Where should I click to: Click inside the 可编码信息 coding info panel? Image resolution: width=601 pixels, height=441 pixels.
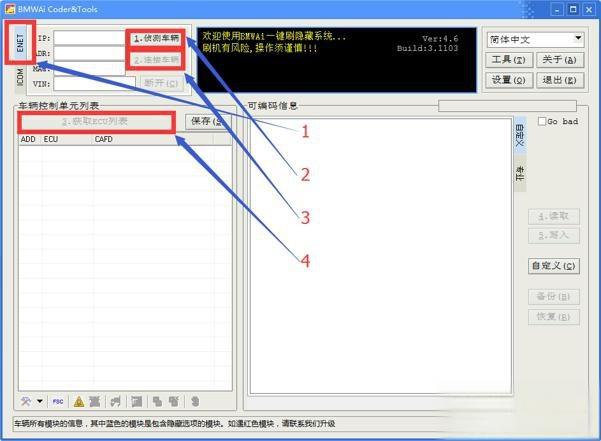381,256
